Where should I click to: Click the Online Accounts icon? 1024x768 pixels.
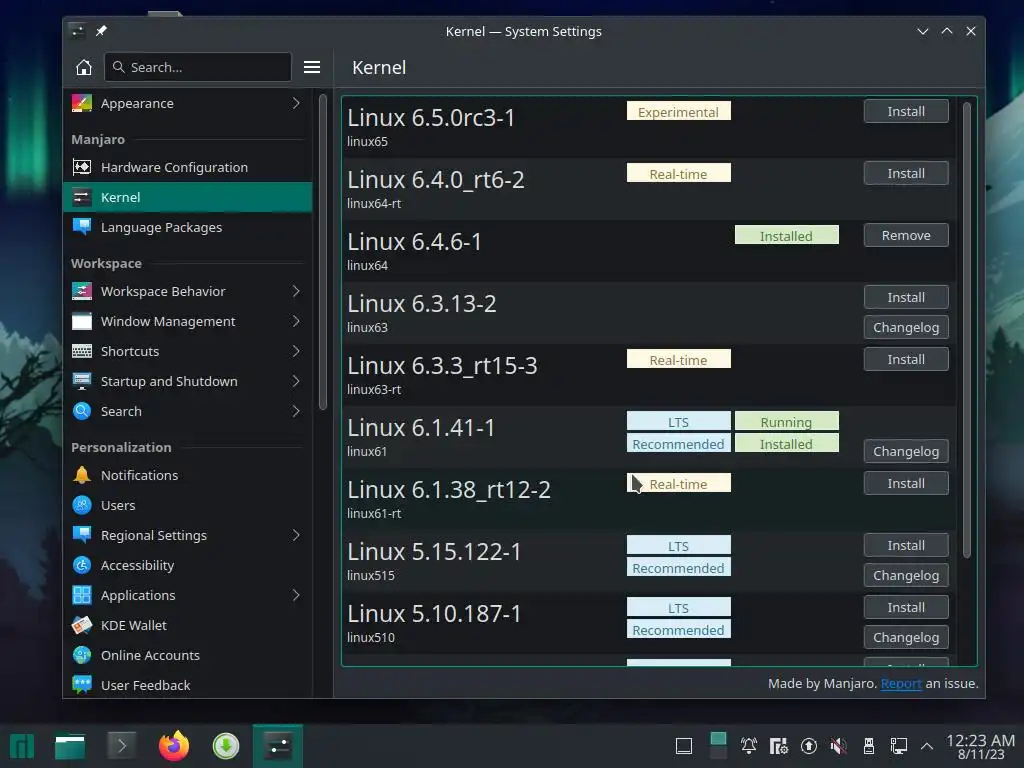click(x=82, y=656)
